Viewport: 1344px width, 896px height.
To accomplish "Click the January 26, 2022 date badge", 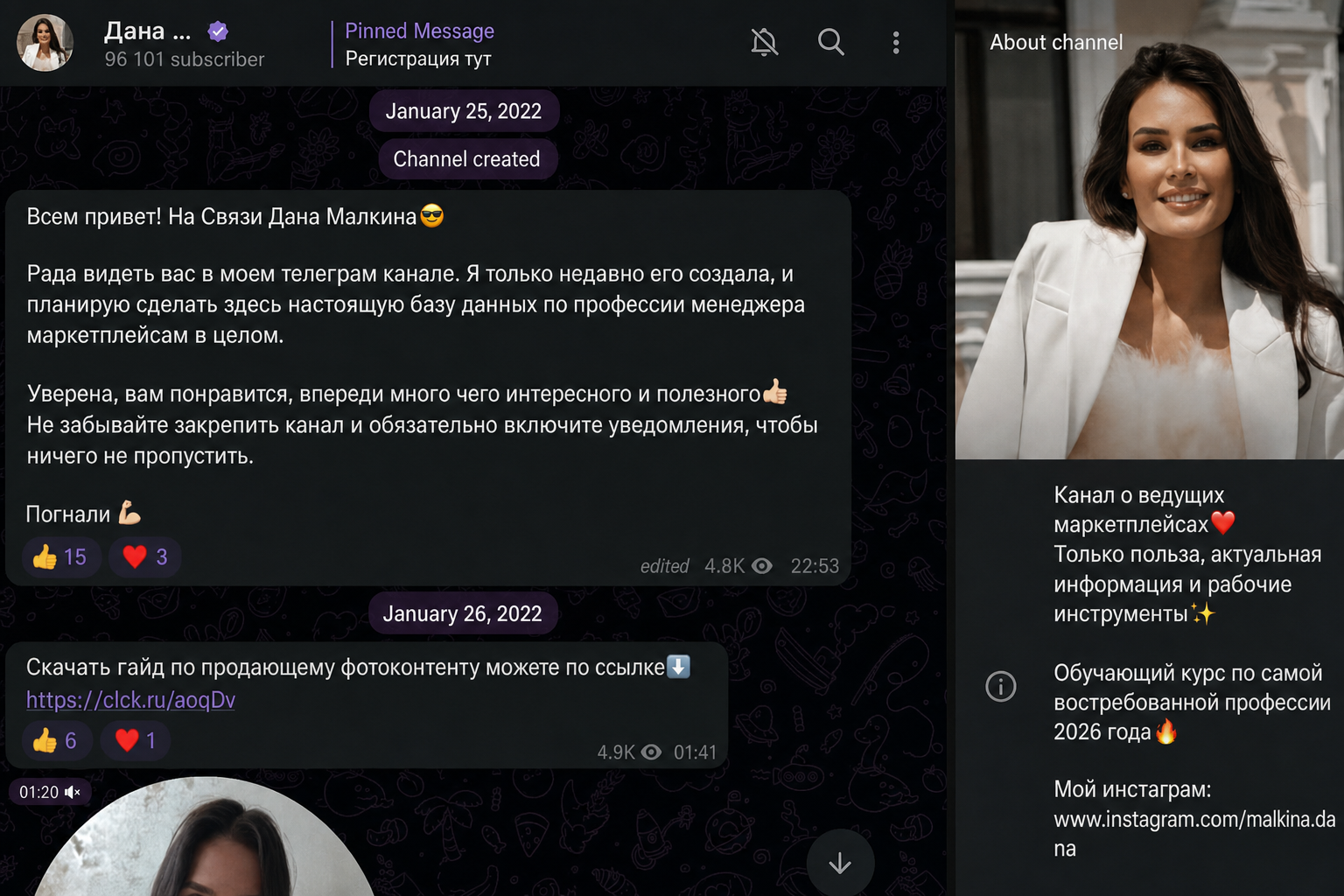I will [x=462, y=613].
